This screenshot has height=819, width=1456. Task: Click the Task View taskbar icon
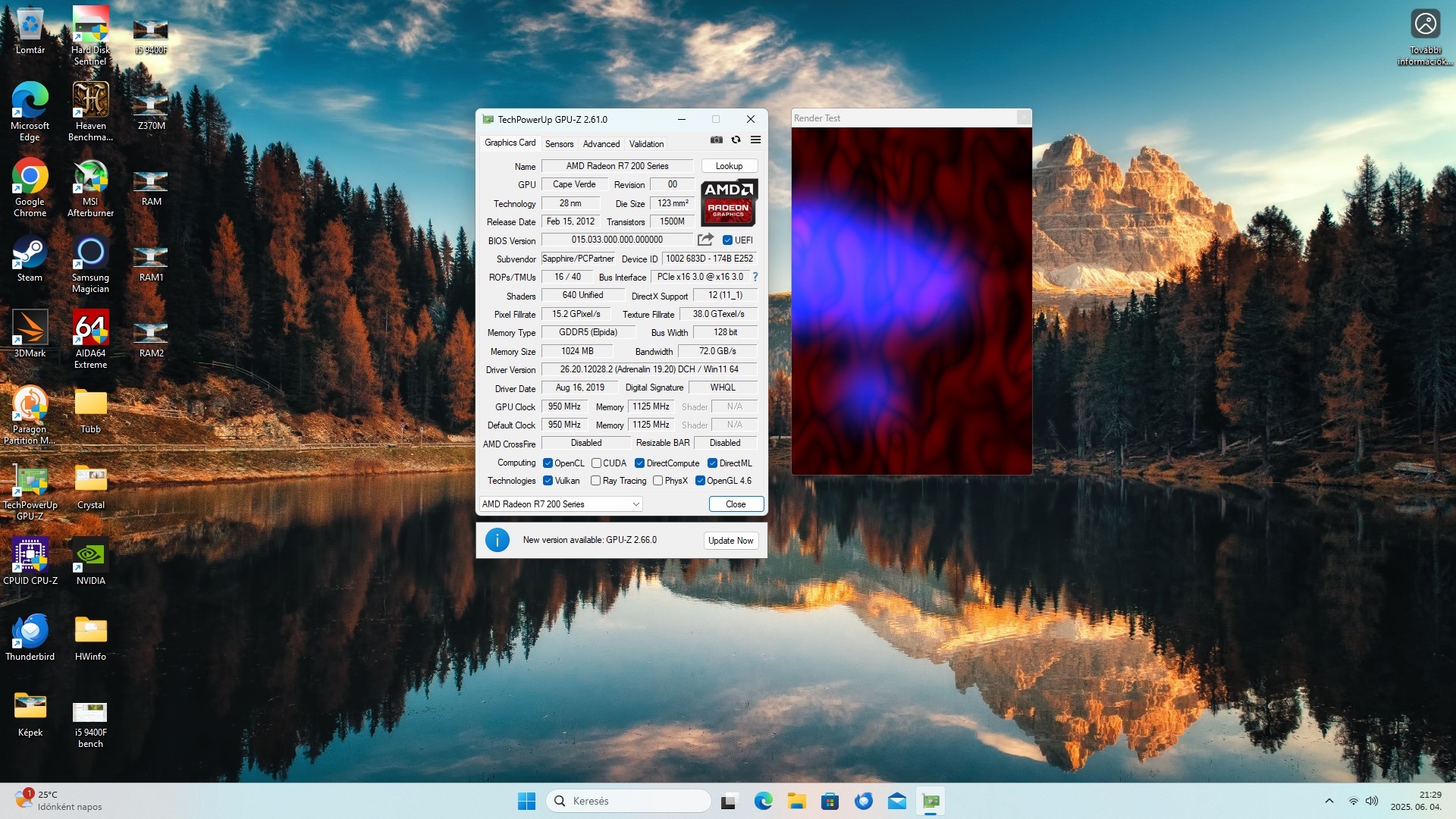(x=730, y=801)
